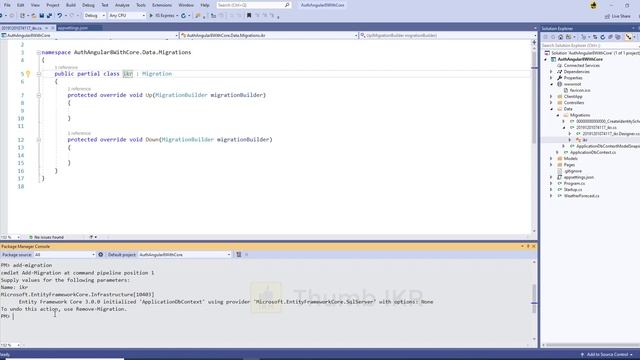Collapse the Up method block
This screenshot has width=640, height=360.
38,95
